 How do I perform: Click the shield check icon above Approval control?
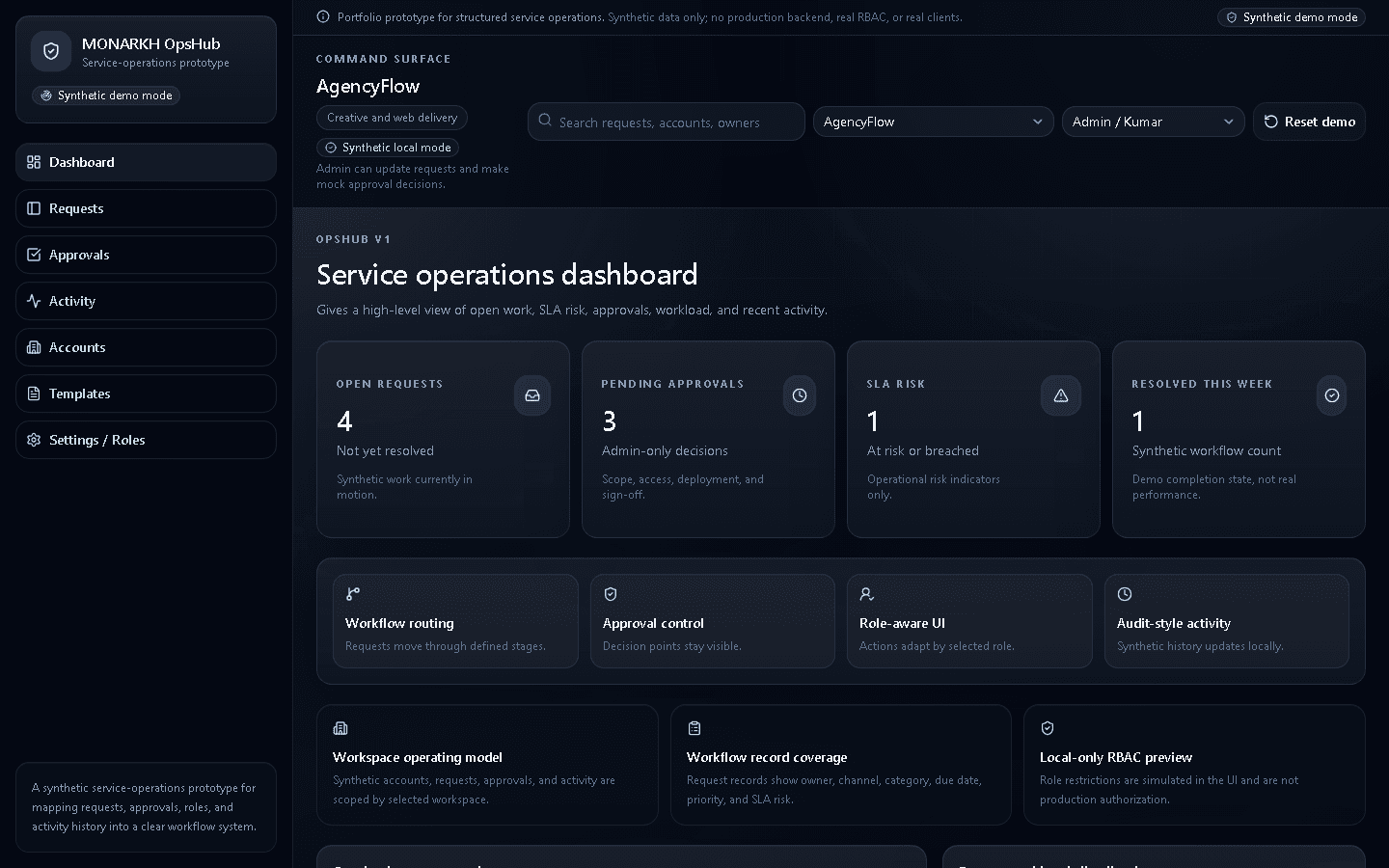coord(611,594)
